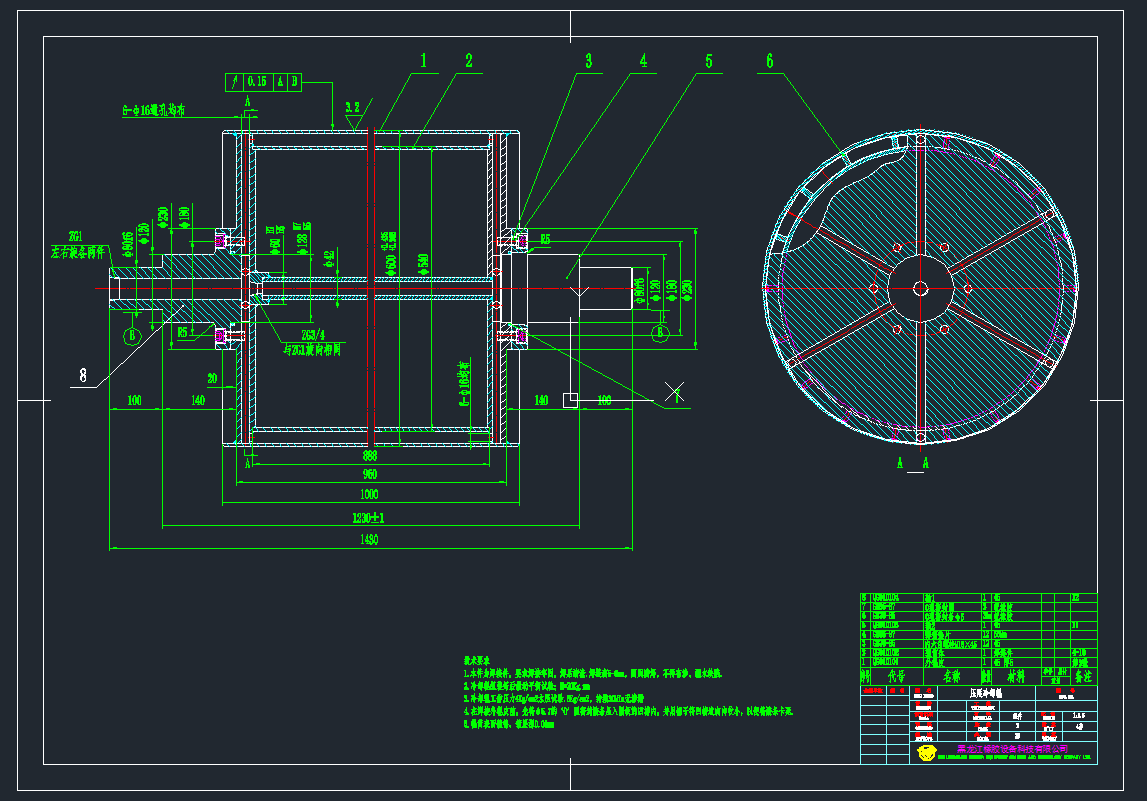Click the A—A section view label

point(914,463)
